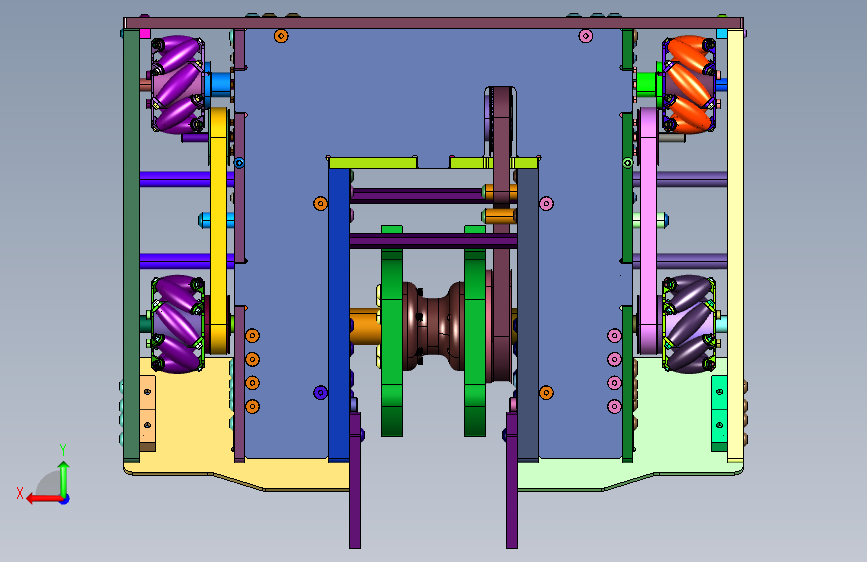Select the left purple leg extending downward
Image resolution: width=867 pixels, height=562 pixels.
point(355,480)
